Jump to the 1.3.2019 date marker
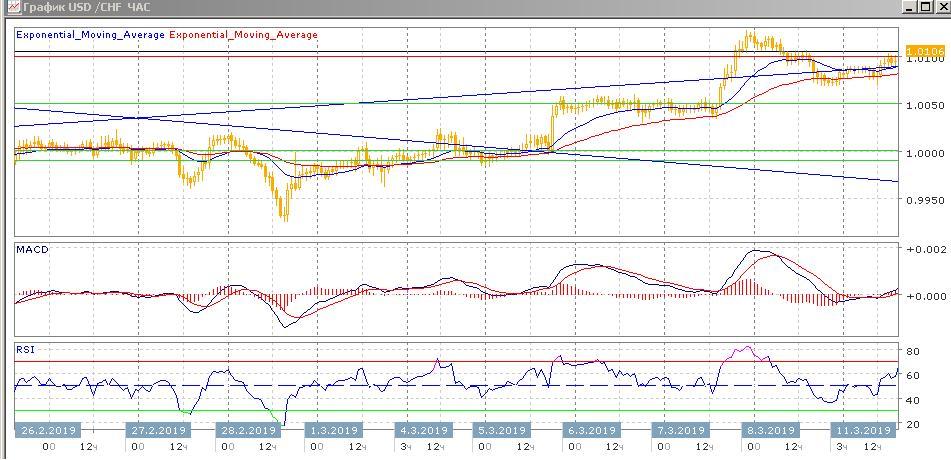 [x=330, y=430]
